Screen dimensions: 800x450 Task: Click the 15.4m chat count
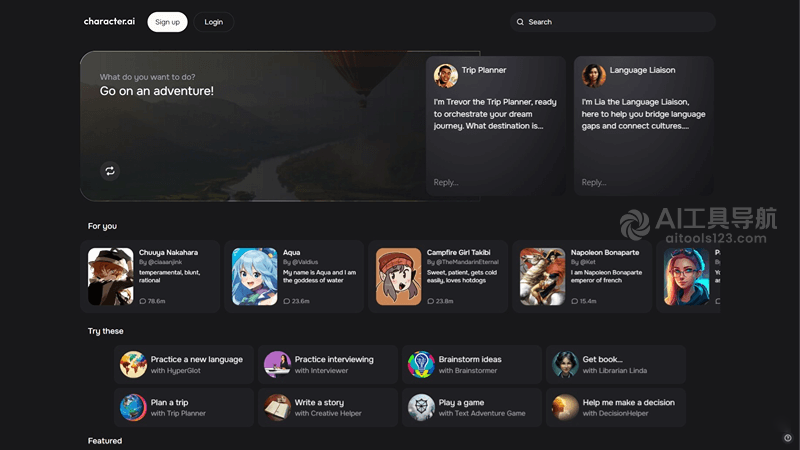583,301
